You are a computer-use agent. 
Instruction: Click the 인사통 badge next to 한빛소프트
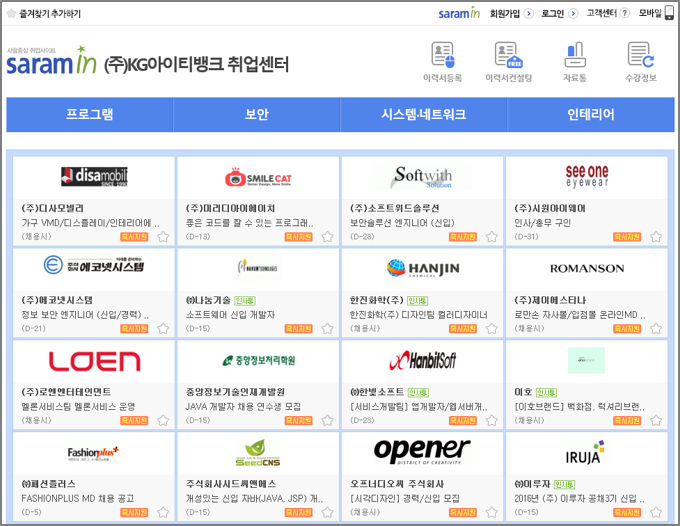point(418,392)
